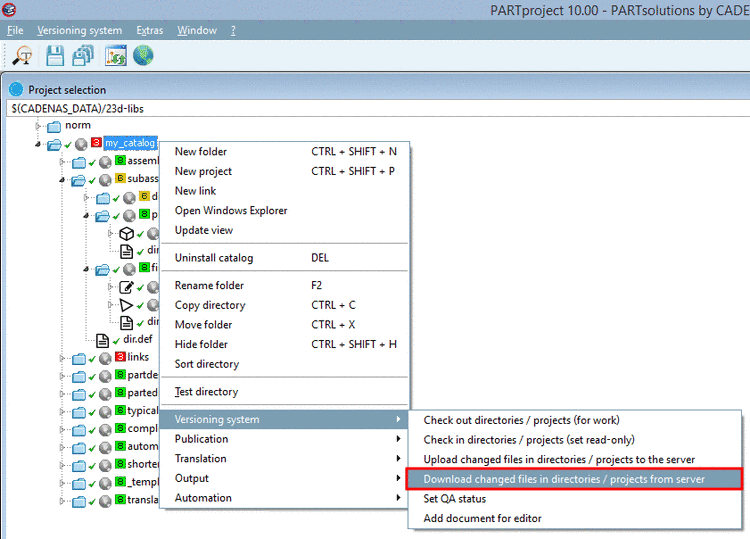750x539 pixels.
Task: Click the update image toolbar icon
Action: tap(116, 56)
